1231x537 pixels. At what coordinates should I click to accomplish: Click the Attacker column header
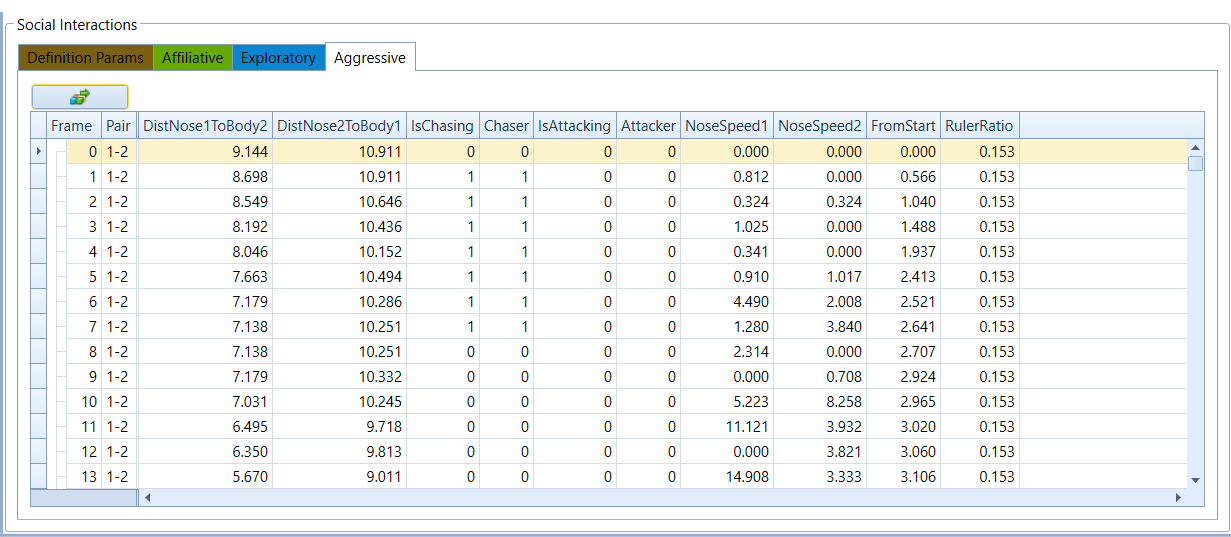click(648, 126)
